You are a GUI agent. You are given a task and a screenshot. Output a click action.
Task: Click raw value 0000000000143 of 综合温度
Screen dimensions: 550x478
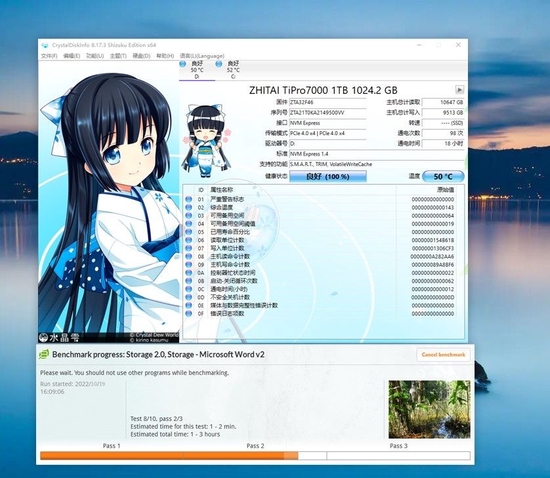[x=432, y=207]
